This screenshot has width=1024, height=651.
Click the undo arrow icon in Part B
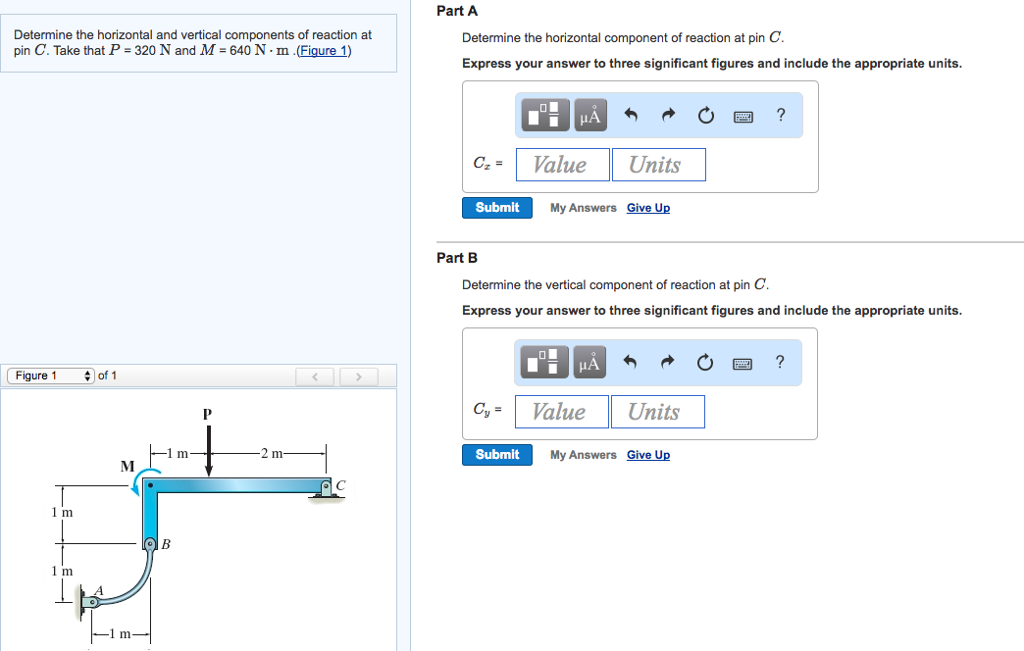[x=631, y=362]
